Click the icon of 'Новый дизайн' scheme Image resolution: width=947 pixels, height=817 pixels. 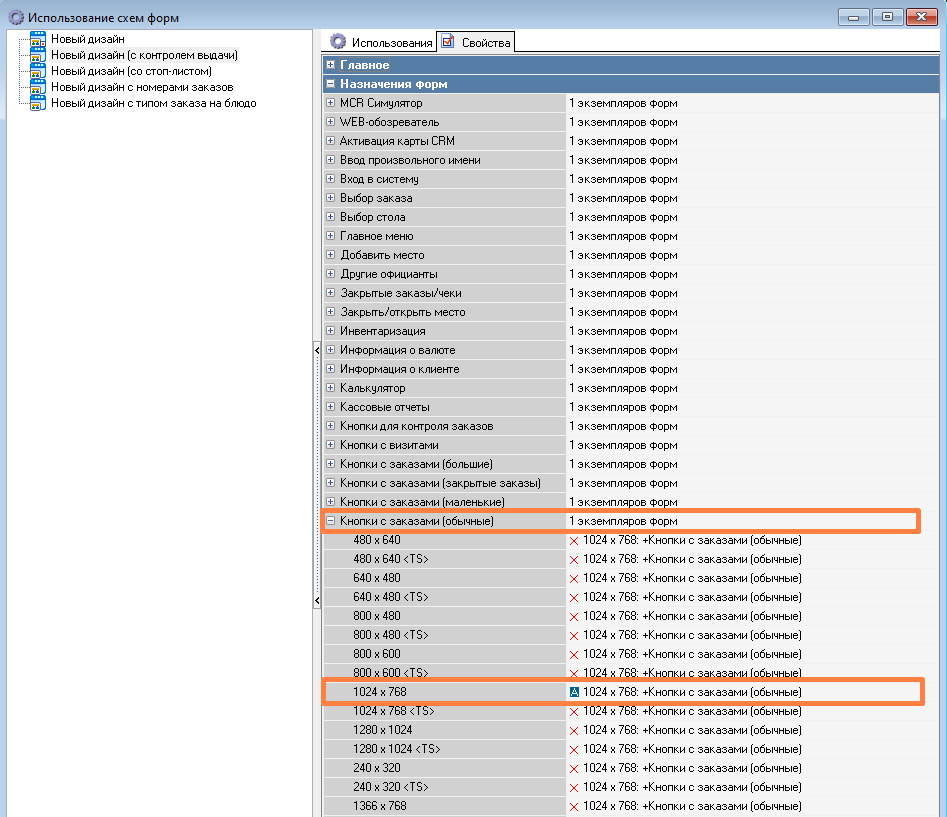click(38, 39)
